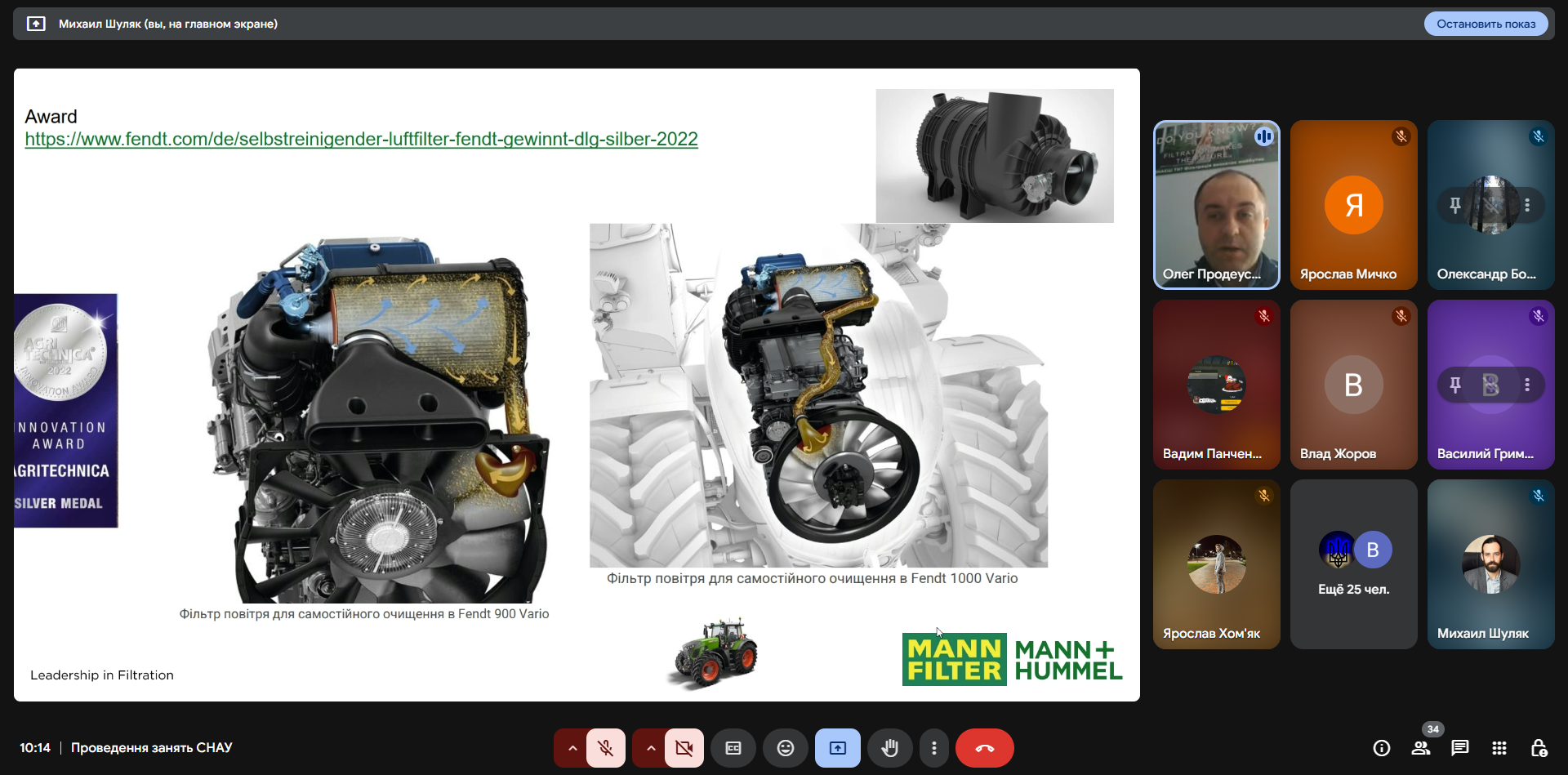
Task: Click the Fendt 900 Vario caption text
Action: [364, 614]
